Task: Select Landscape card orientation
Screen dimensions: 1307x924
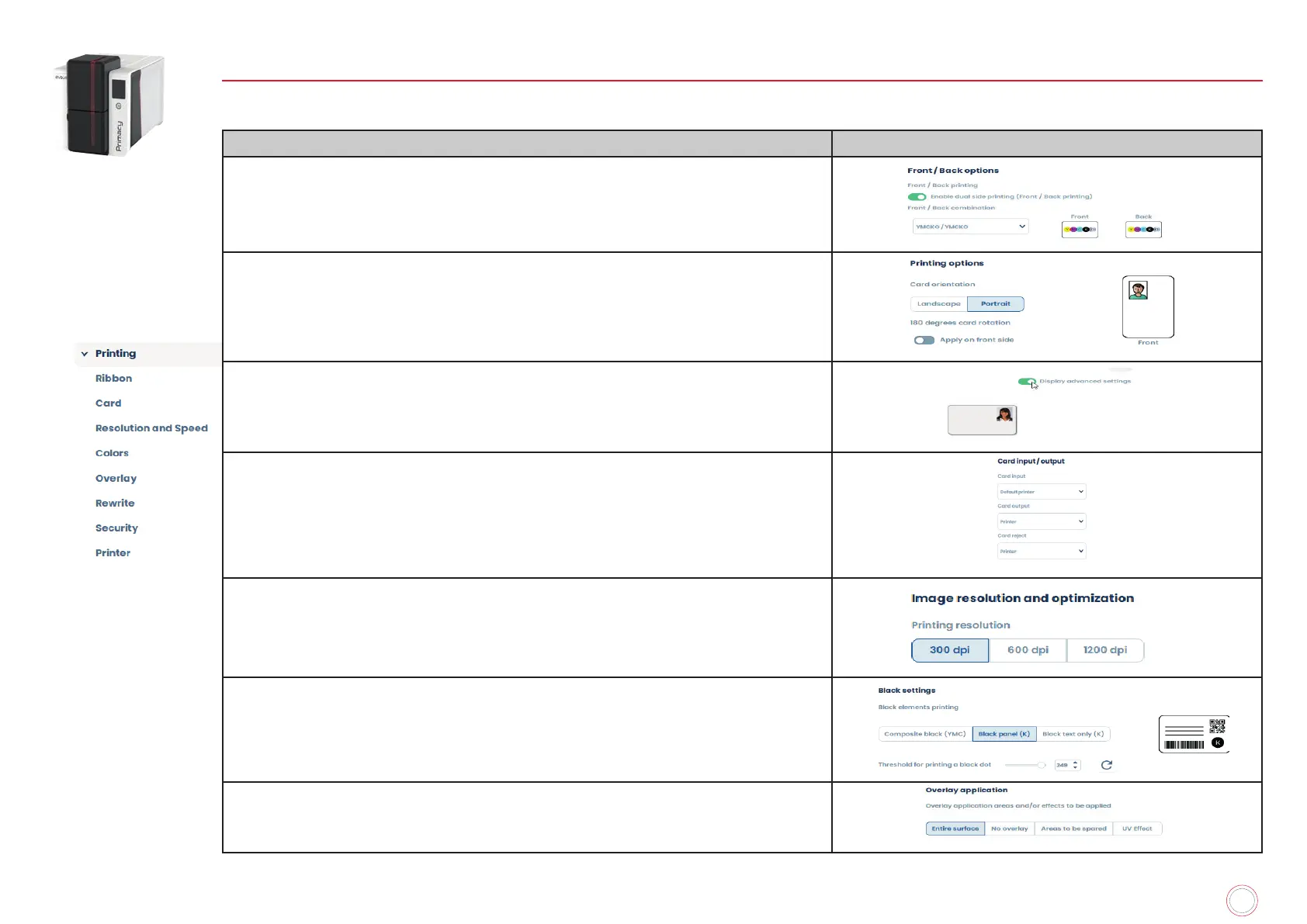Action: (x=938, y=304)
